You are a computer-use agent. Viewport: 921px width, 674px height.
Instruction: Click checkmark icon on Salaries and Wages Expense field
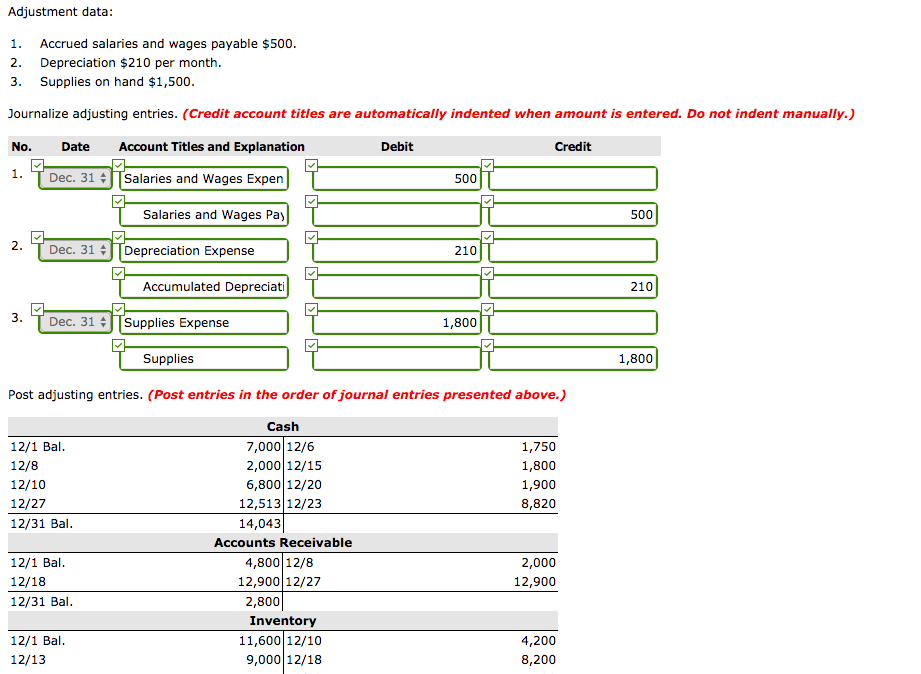119,165
